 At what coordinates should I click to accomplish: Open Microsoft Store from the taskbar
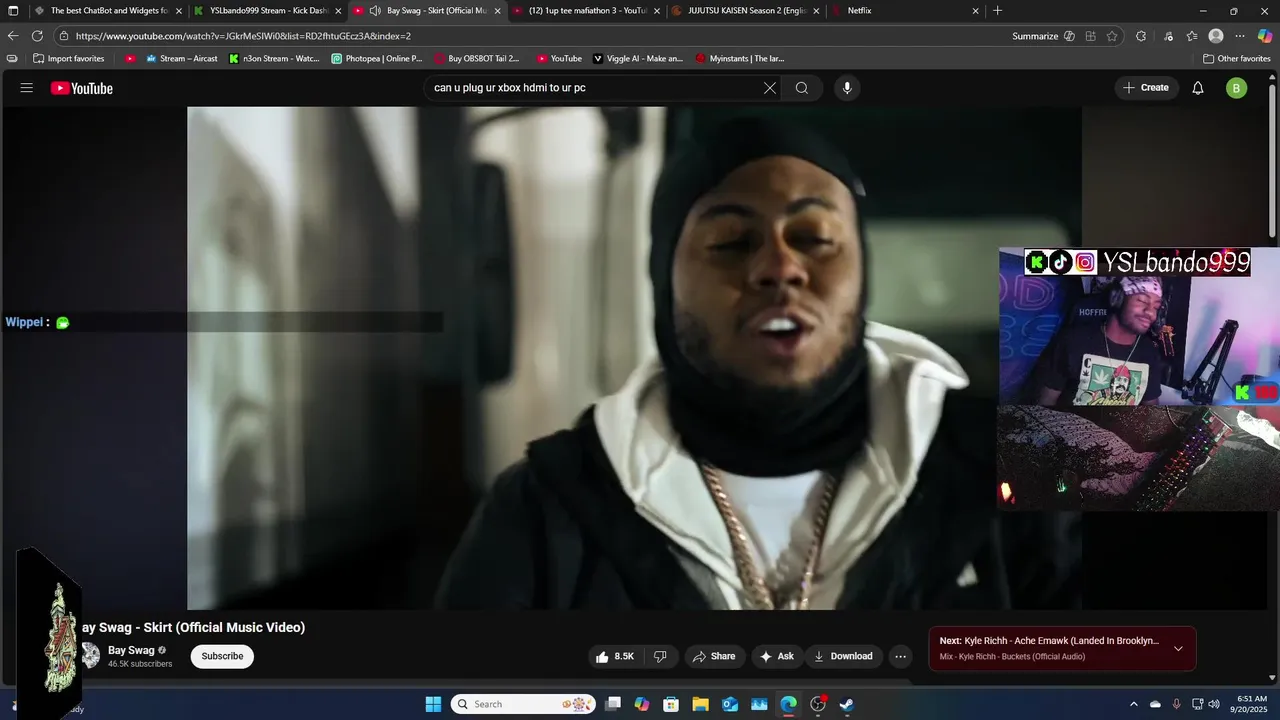tap(672, 704)
